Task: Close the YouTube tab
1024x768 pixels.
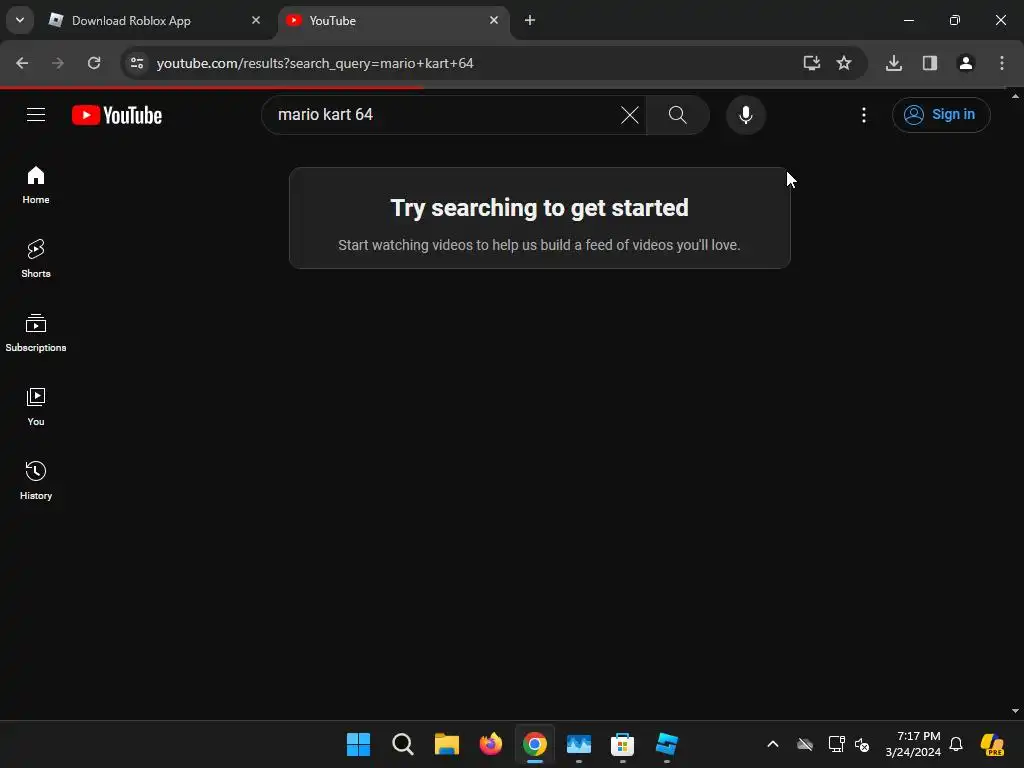Action: [494, 20]
